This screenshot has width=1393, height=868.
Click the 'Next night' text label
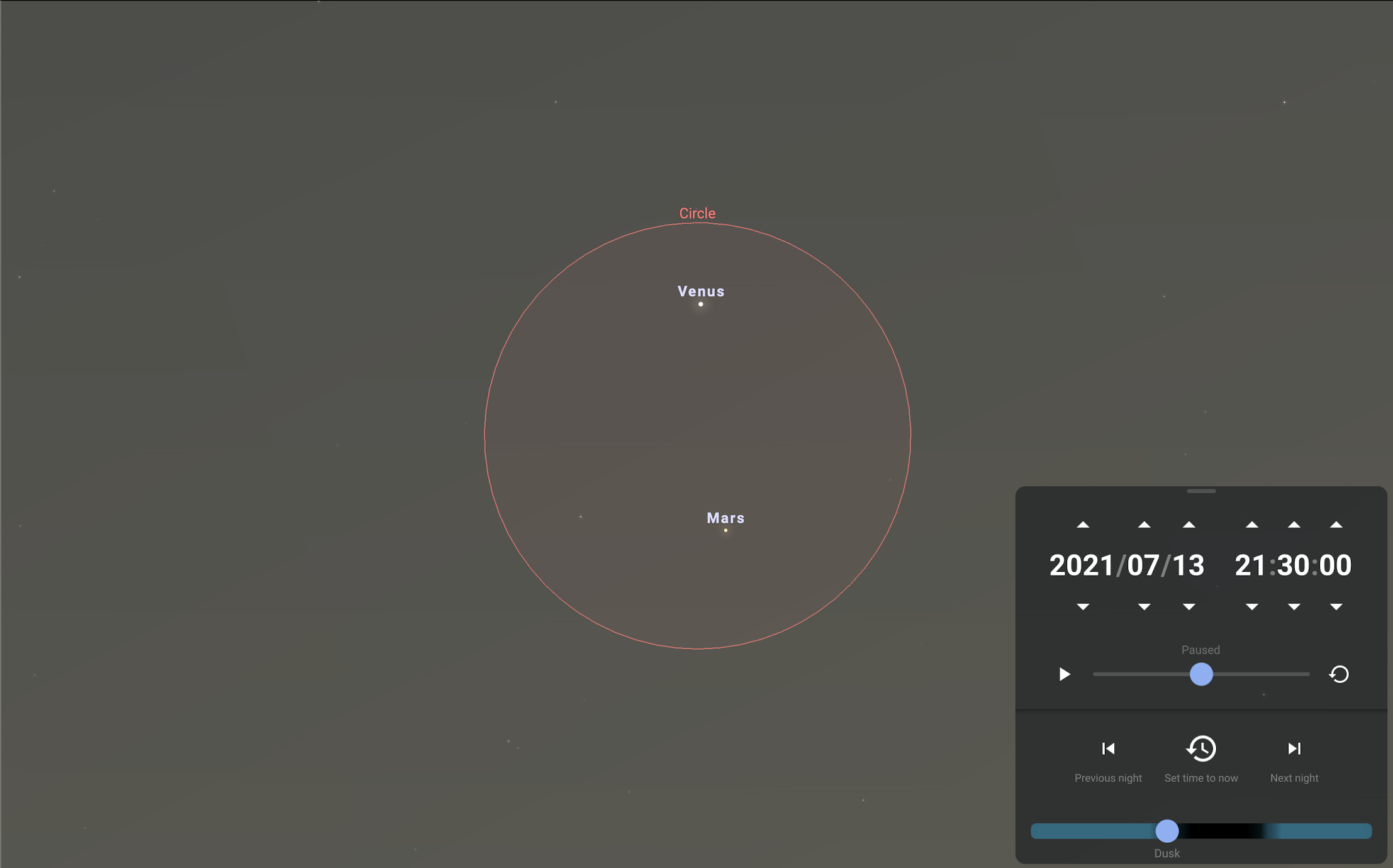coord(1294,777)
